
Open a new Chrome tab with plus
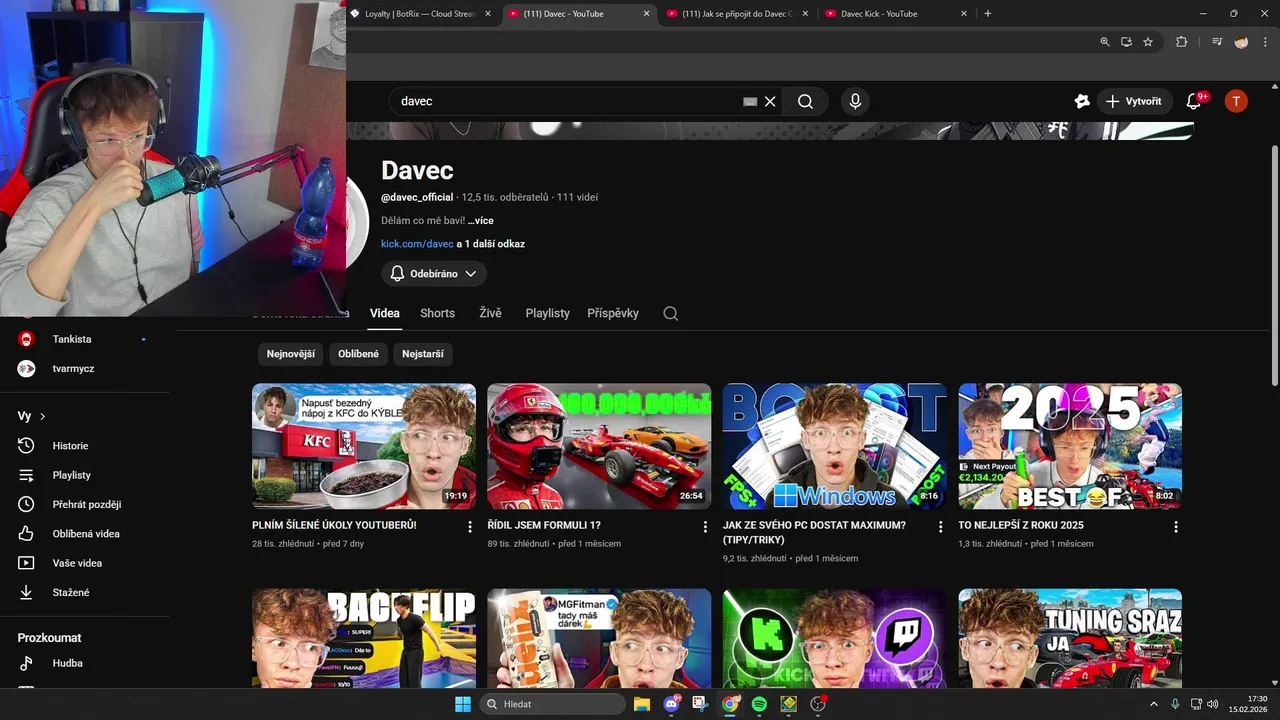pyautogui.click(x=988, y=14)
